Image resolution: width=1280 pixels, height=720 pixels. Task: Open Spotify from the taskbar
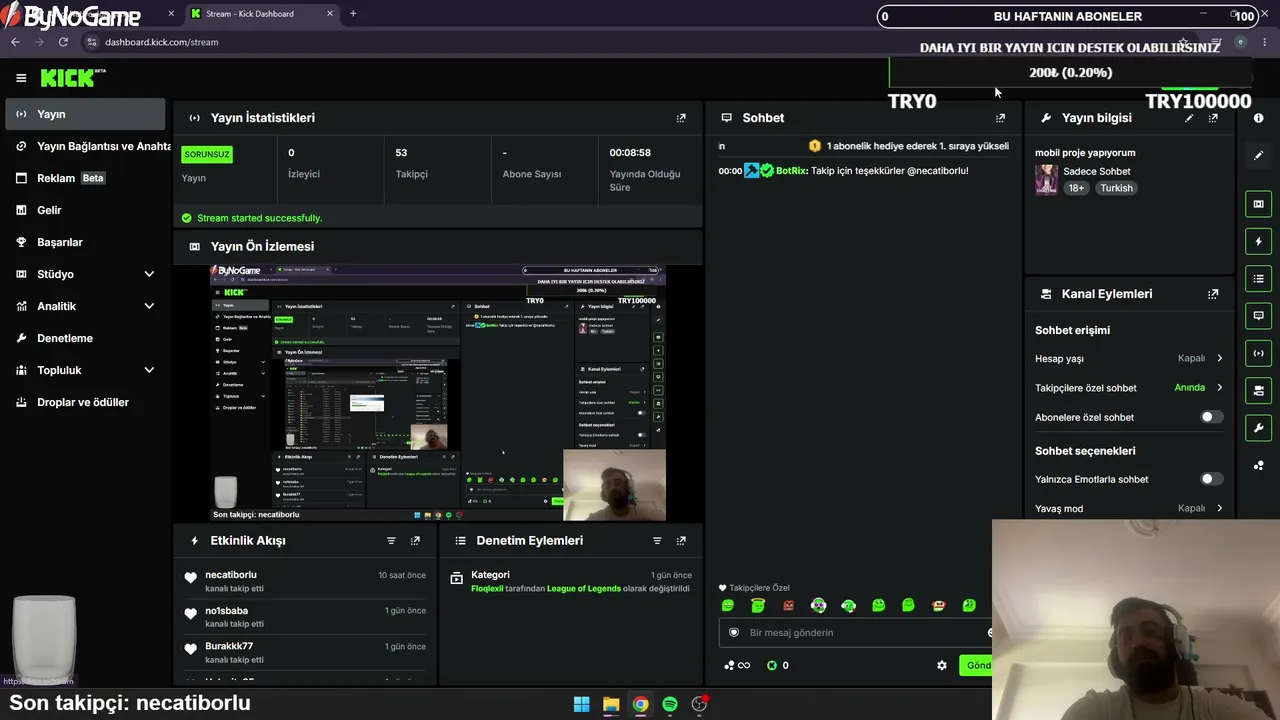pos(670,704)
